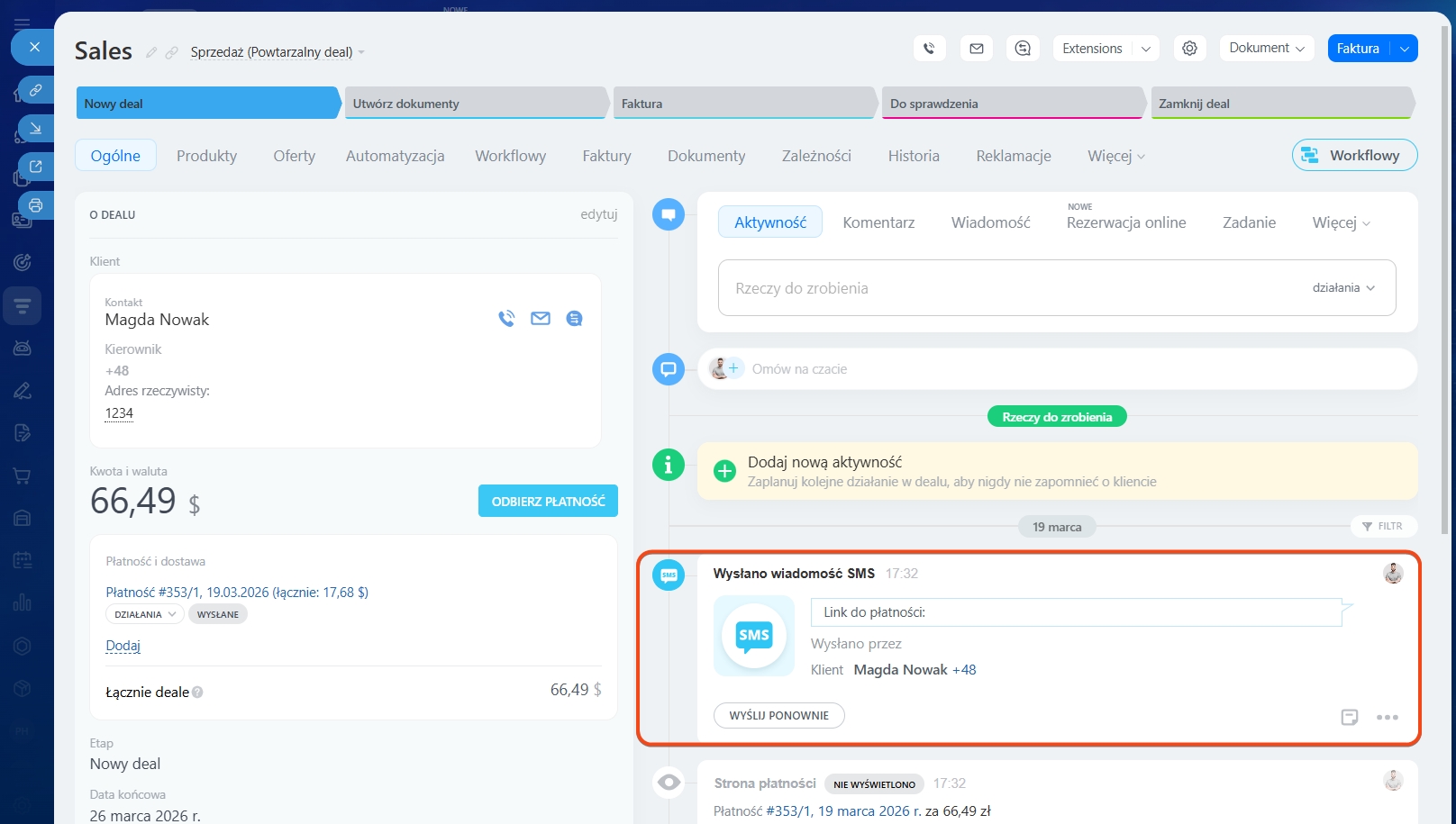Expand the działania dropdown in activity field

pos(1343,288)
